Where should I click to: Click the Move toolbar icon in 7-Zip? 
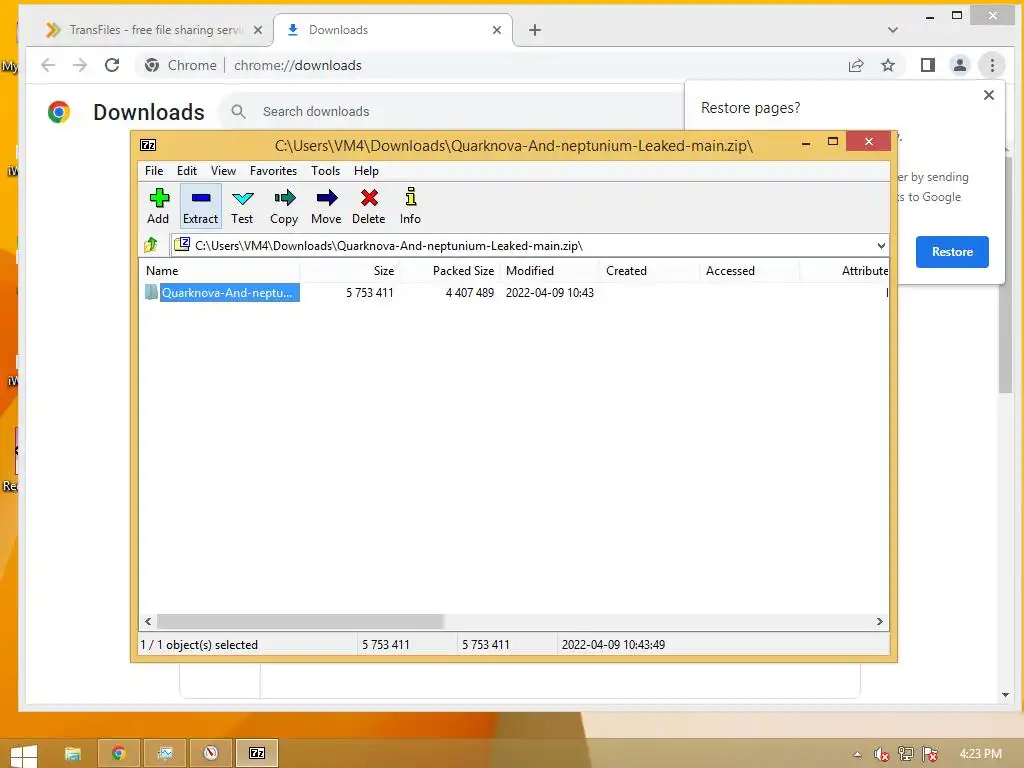coord(327,206)
